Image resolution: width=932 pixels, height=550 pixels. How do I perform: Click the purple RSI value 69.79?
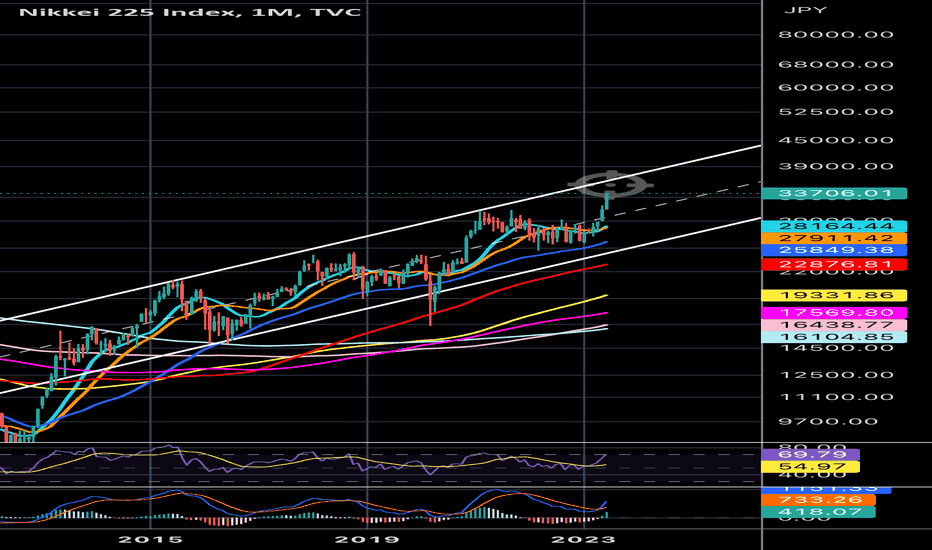click(x=810, y=455)
